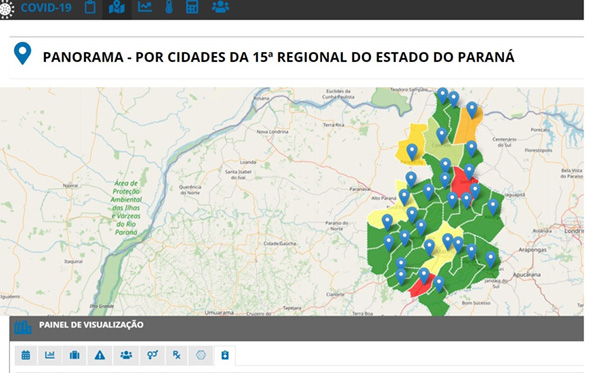Image resolution: width=600 pixels, height=373 pixels.
Task: Click the pin on southern red municipality
Action: [x=424, y=276]
